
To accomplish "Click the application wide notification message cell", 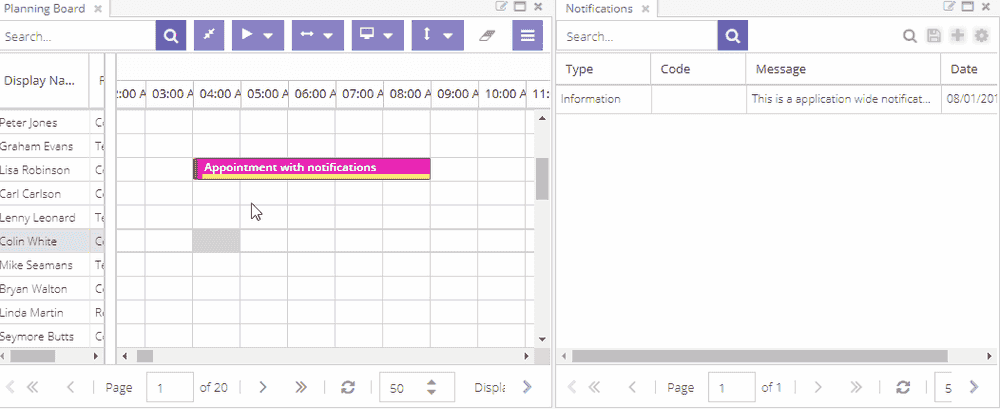I will point(843,100).
